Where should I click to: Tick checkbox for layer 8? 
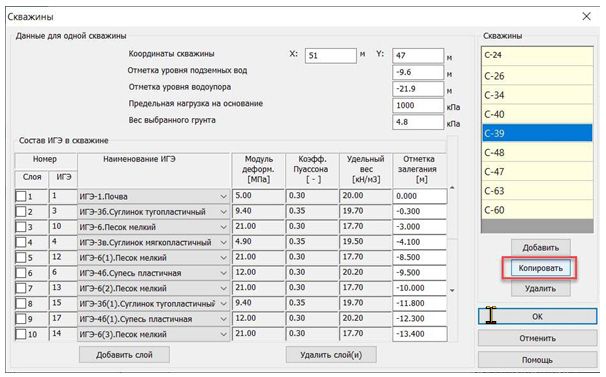(21, 304)
